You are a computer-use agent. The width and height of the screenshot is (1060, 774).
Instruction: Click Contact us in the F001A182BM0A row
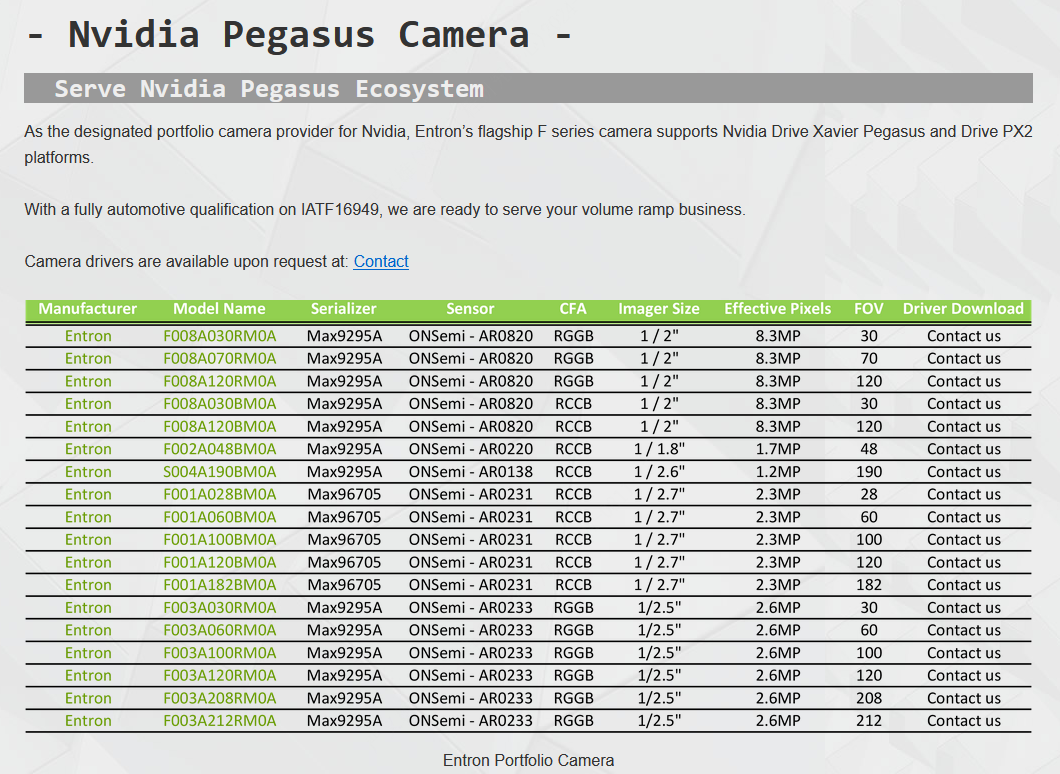coord(963,585)
